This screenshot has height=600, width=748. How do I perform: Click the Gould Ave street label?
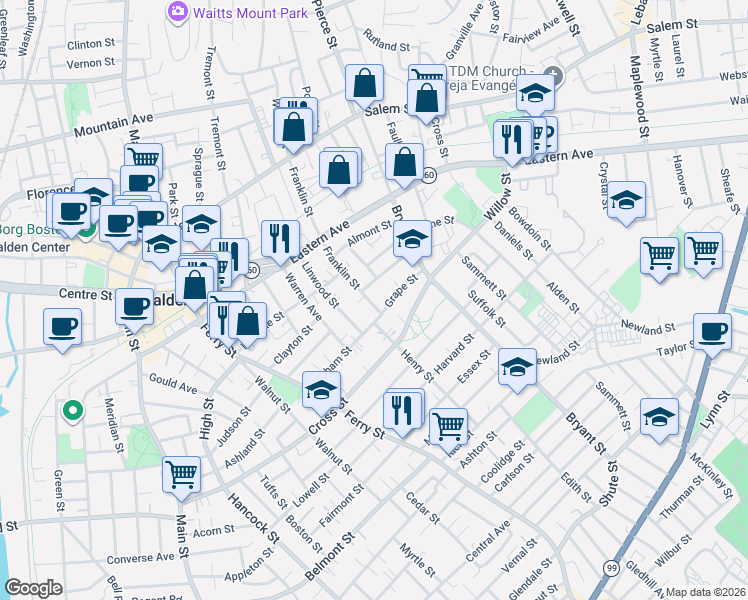tap(173, 383)
